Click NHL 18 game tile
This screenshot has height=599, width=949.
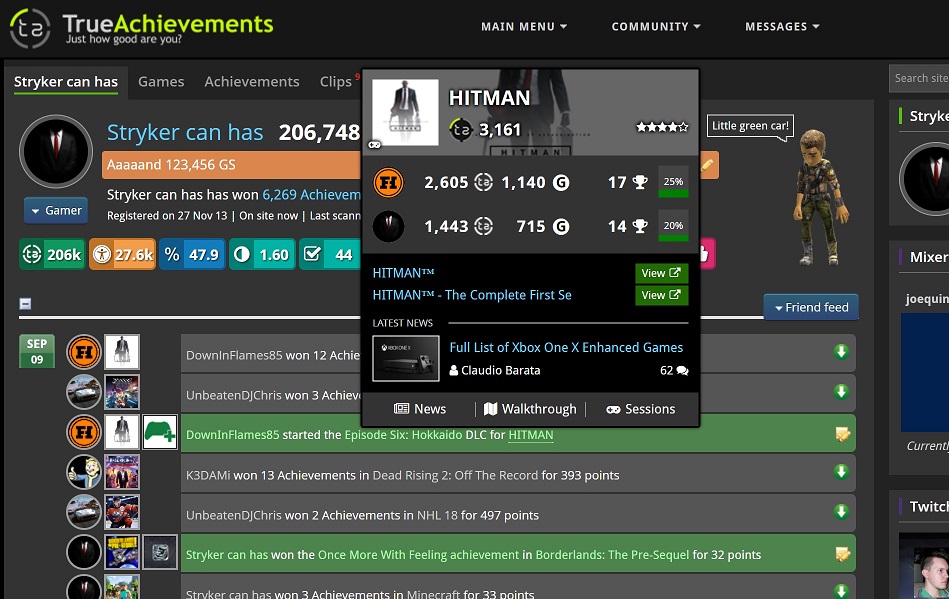click(122, 512)
